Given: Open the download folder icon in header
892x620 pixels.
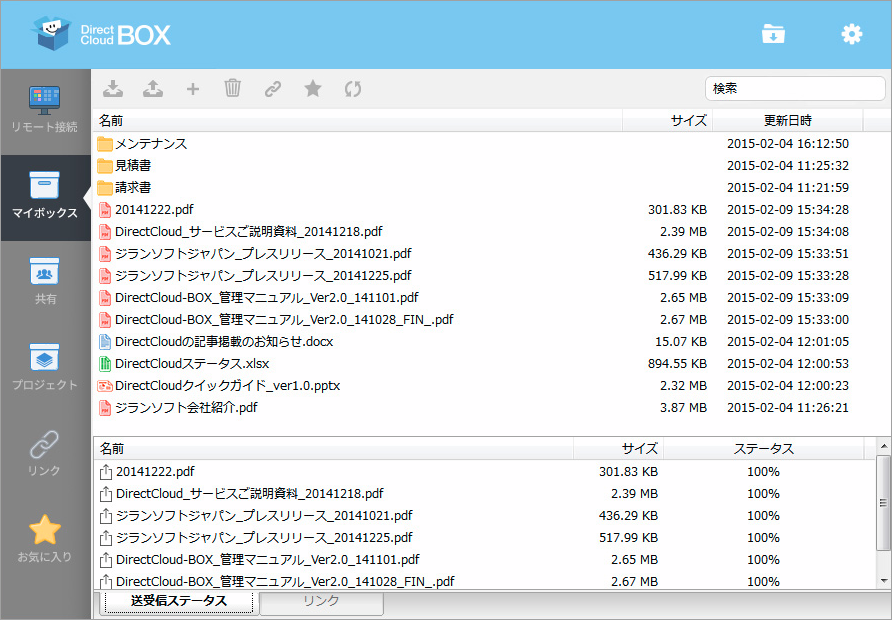Looking at the screenshot, I should tap(773, 34).
